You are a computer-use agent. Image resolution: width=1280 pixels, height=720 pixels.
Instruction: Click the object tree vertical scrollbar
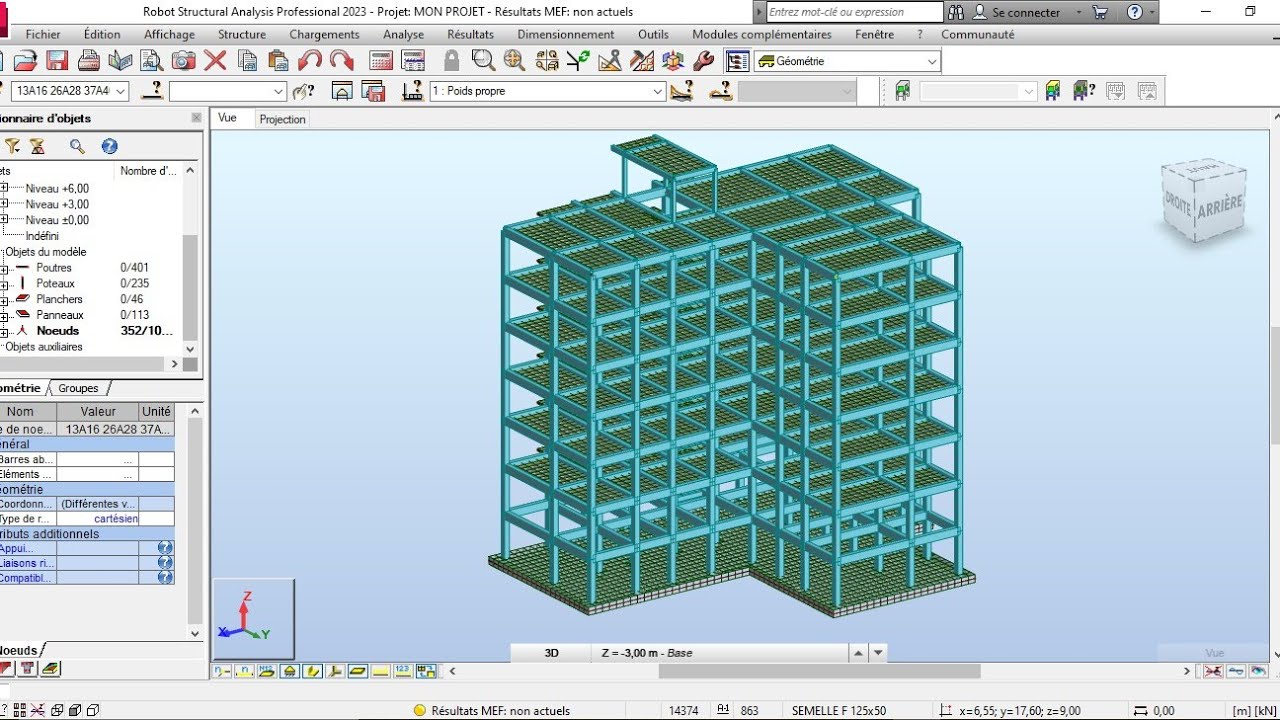190,289
